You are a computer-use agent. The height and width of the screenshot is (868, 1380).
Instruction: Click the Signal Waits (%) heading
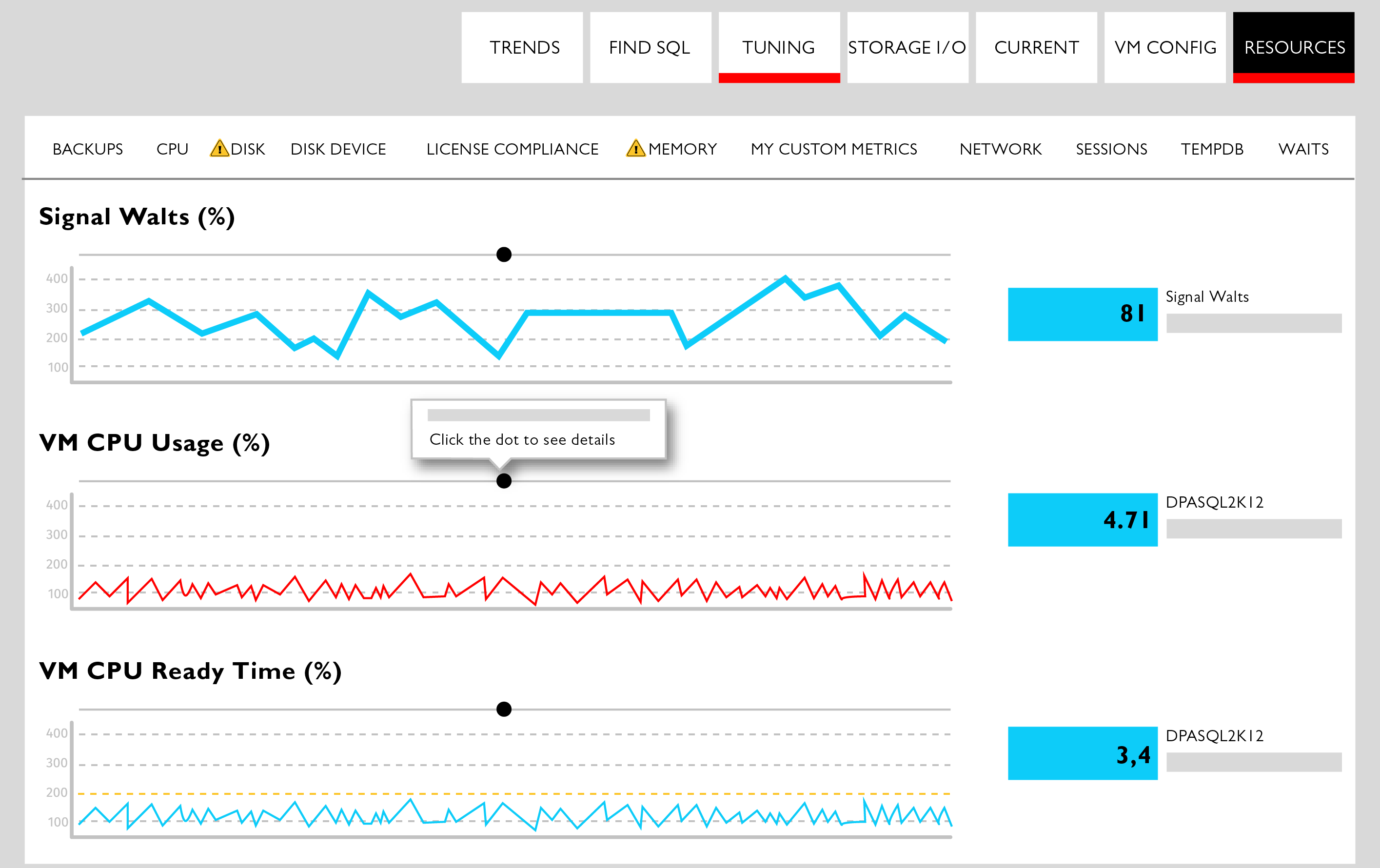coord(137,217)
